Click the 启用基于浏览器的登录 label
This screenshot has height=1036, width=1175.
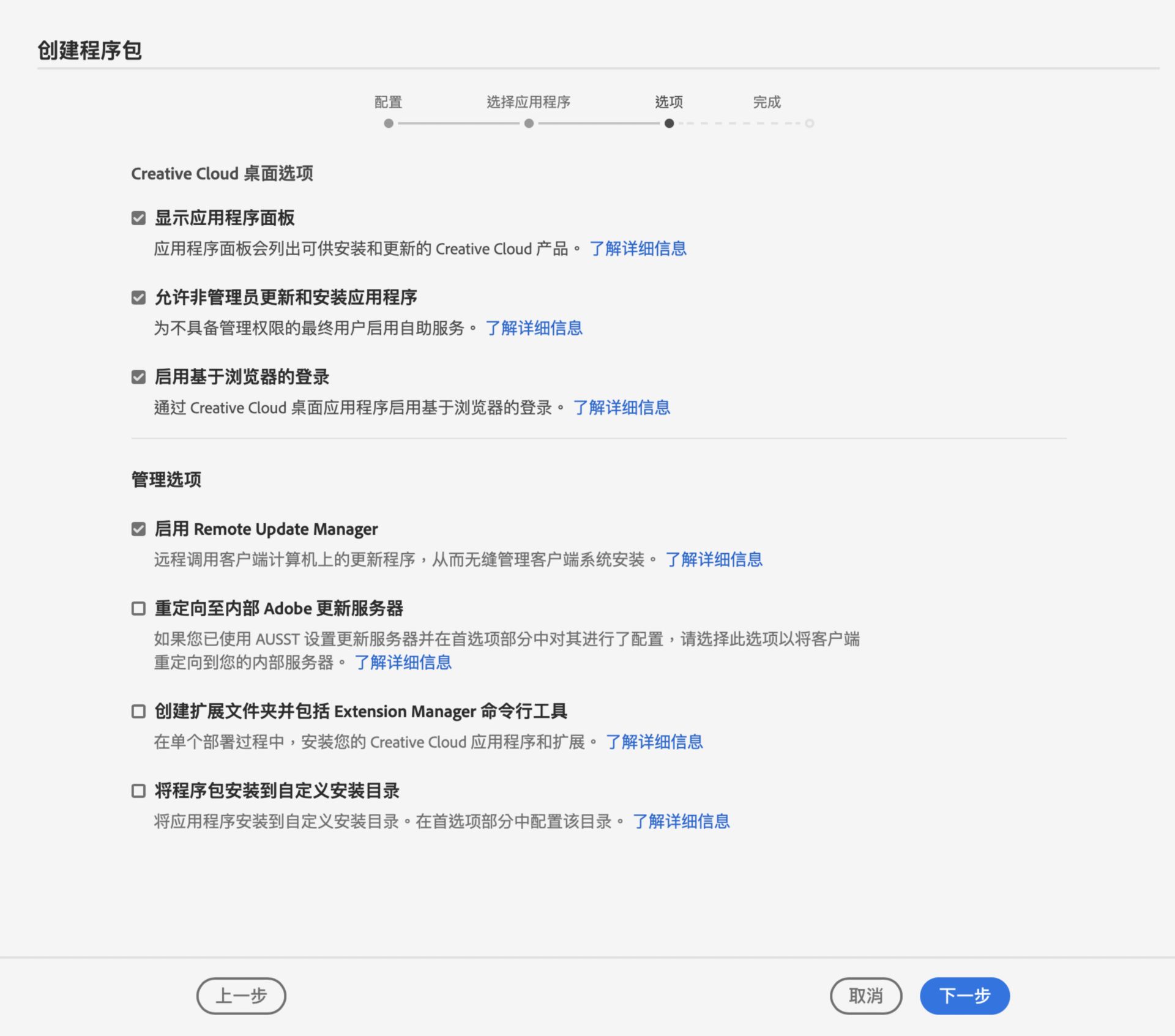[x=242, y=377]
